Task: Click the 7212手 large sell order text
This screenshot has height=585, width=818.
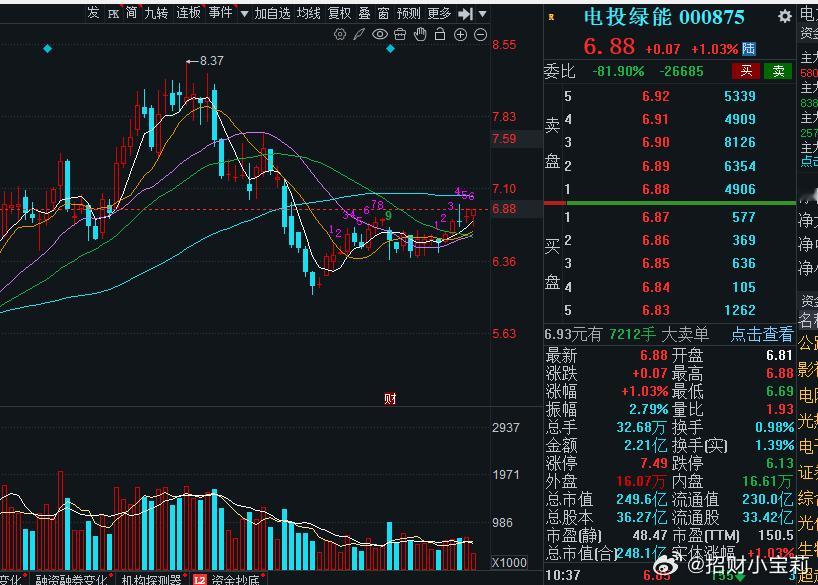Action: coord(632,334)
